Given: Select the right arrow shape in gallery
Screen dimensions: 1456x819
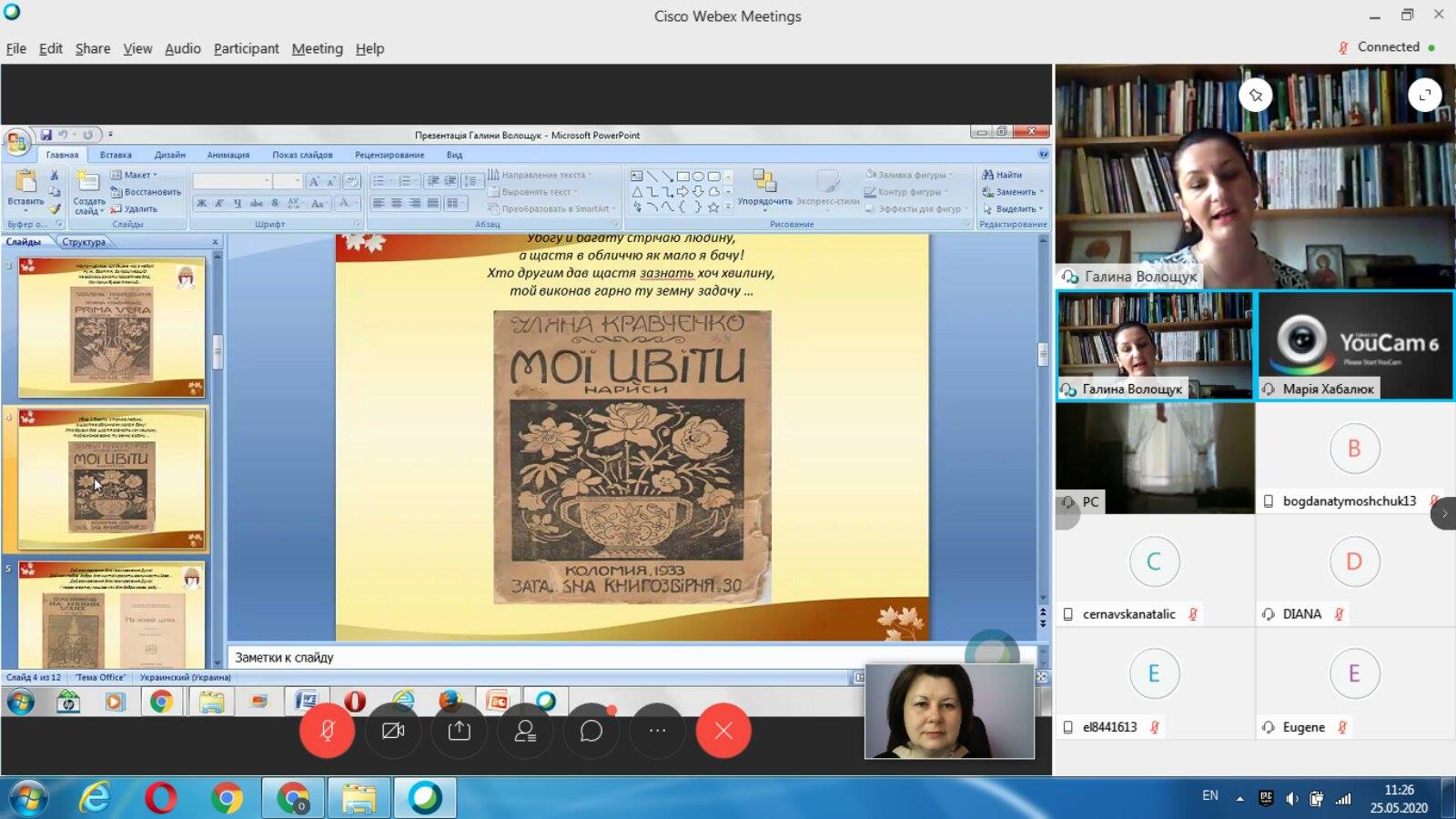Looking at the screenshot, I should 682,192.
